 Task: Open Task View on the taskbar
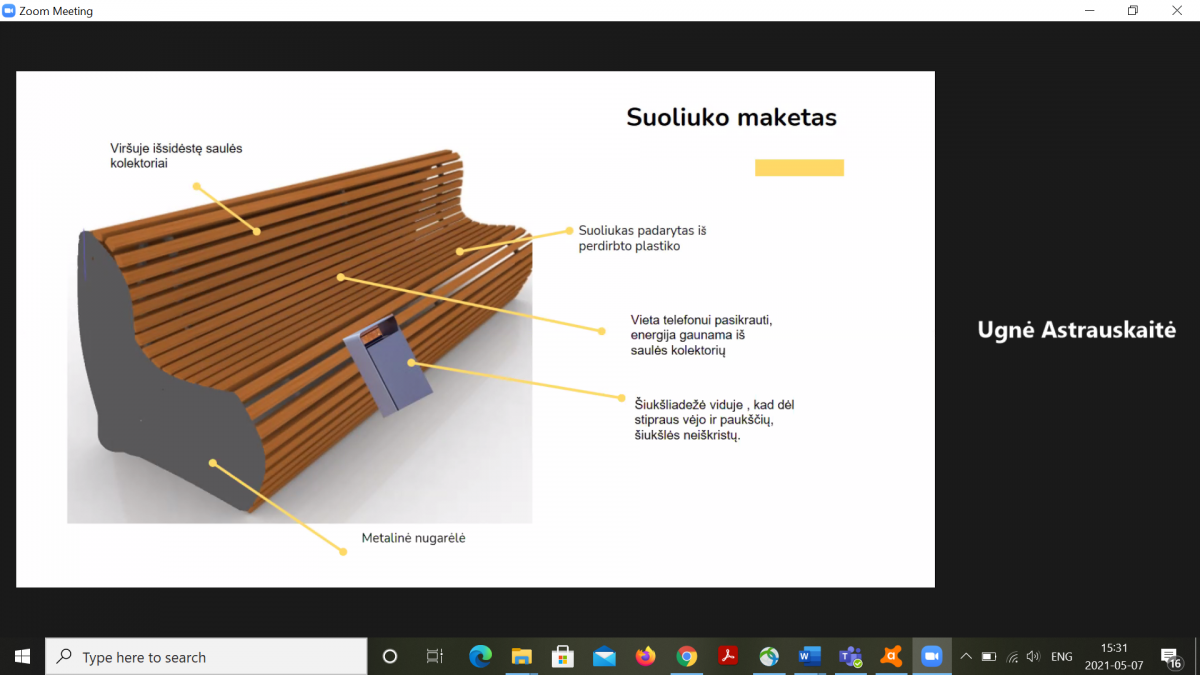pyautogui.click(x=435, y=657)
